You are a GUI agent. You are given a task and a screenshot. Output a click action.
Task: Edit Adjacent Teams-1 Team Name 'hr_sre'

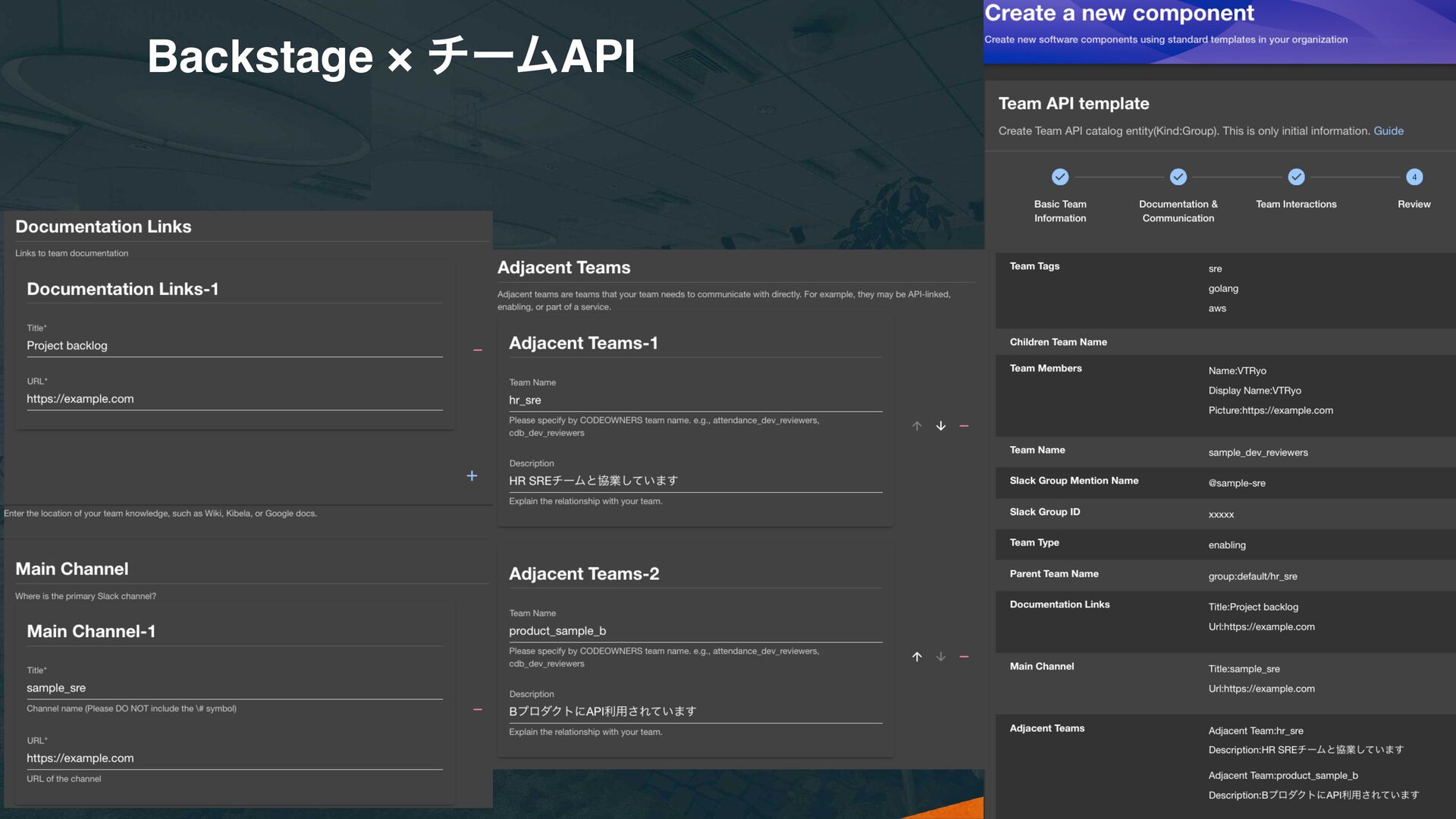tap(695, 400)
